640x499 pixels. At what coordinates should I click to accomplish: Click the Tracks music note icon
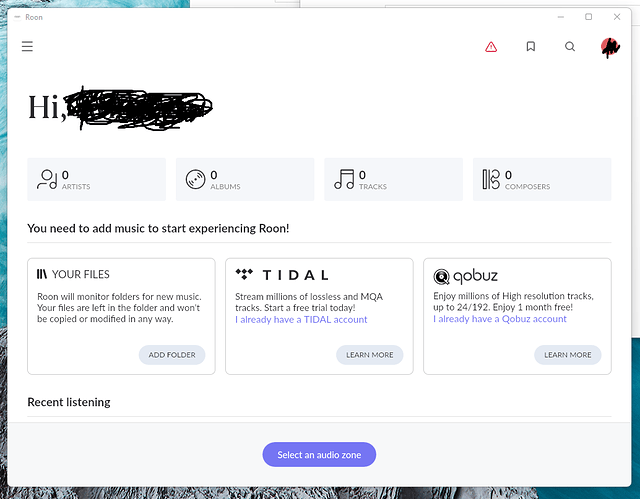tap(344, 180)
